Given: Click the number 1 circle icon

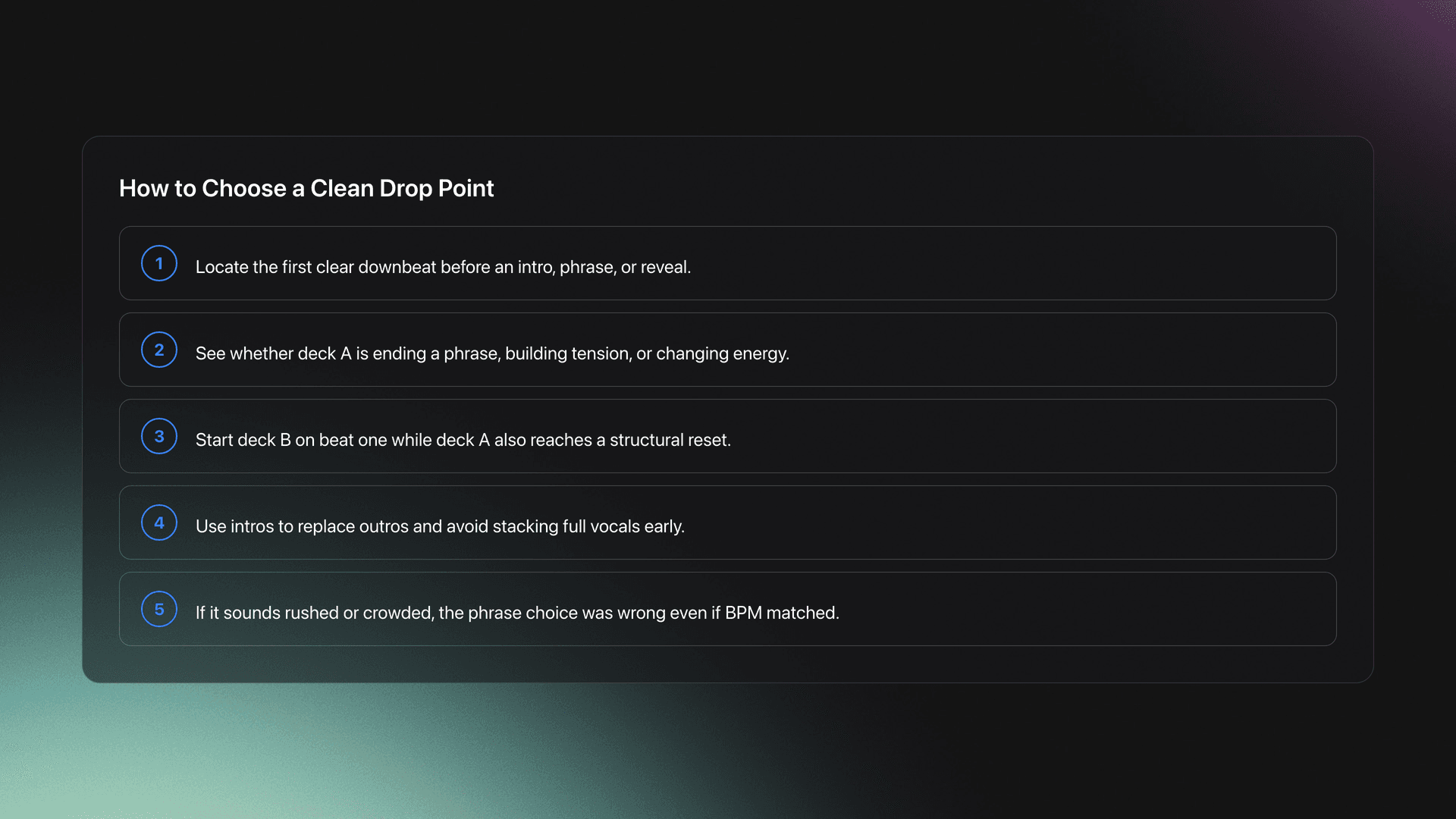Looking at the screenshot, I should pos(159,263).
